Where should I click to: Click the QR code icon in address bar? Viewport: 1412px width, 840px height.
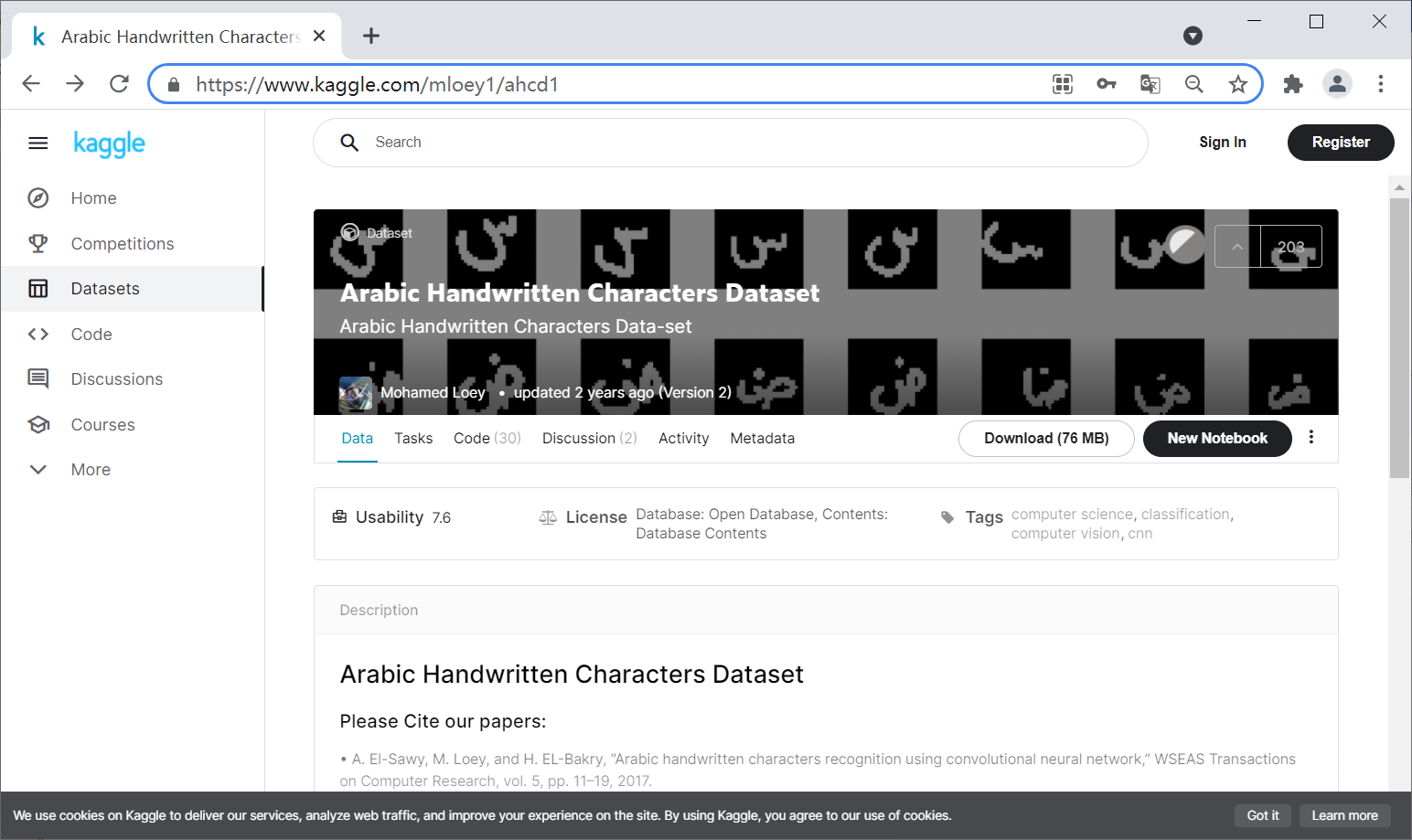pyautogui.click(x=1063, y=84)
